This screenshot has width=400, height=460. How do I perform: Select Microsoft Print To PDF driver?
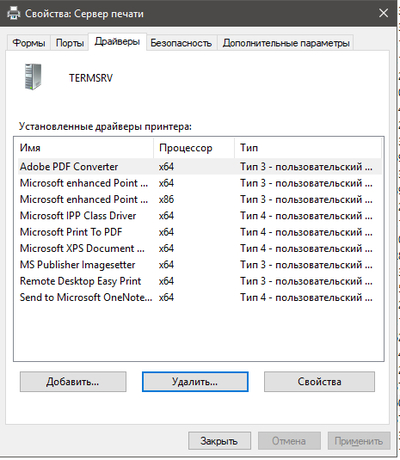(x=199, y=232)
